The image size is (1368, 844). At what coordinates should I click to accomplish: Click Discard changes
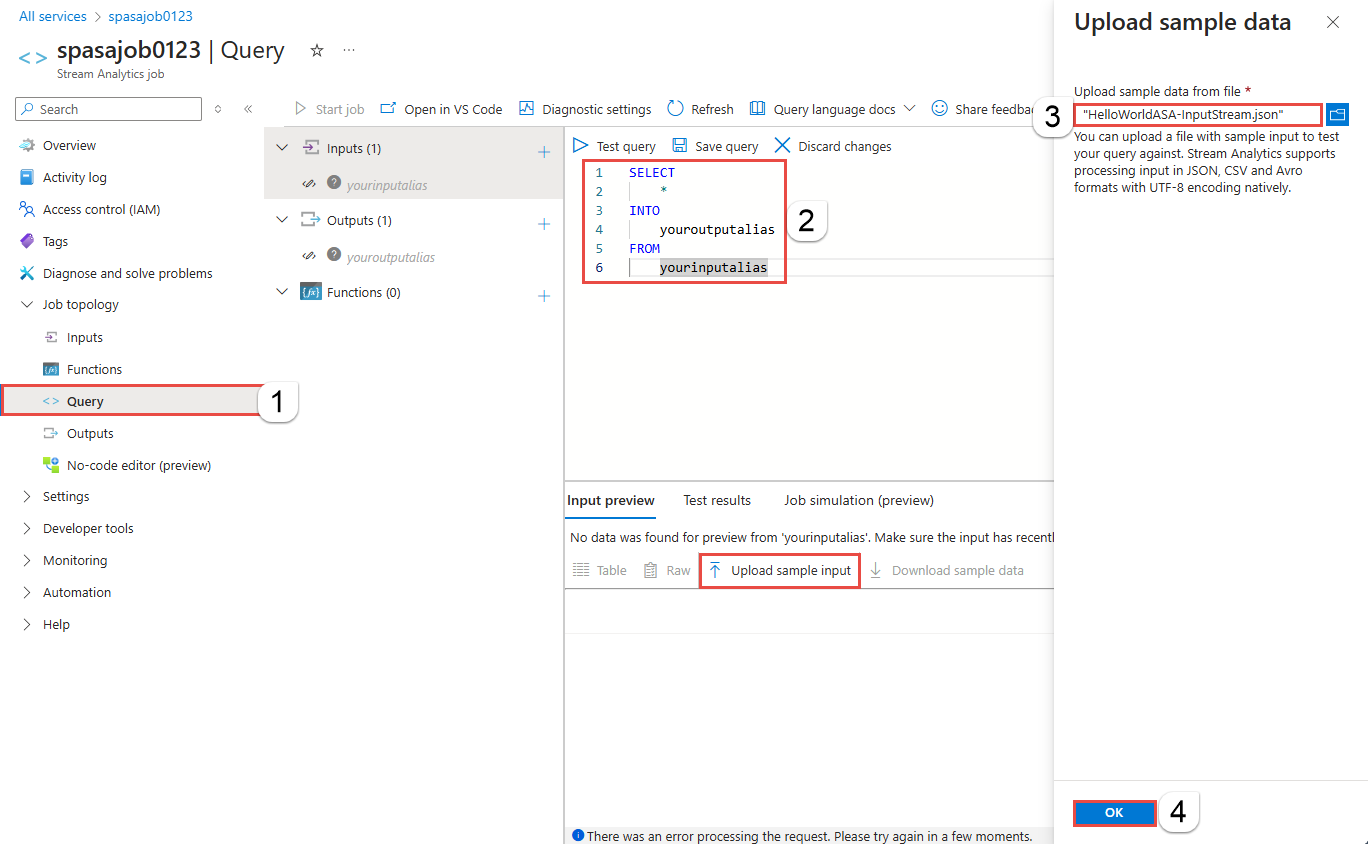tap(833, 146)
